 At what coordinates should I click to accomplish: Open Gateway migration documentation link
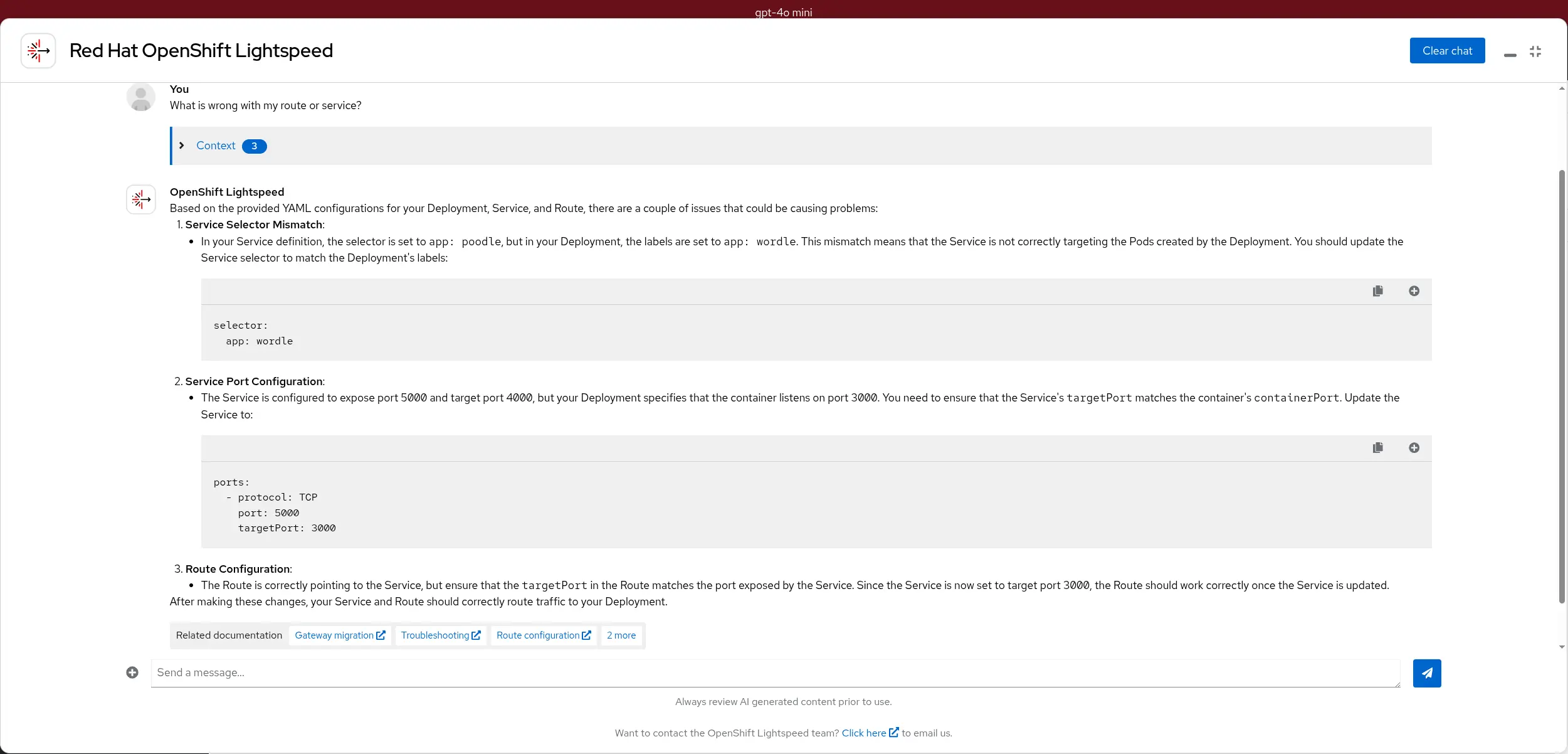click(340, 635)
